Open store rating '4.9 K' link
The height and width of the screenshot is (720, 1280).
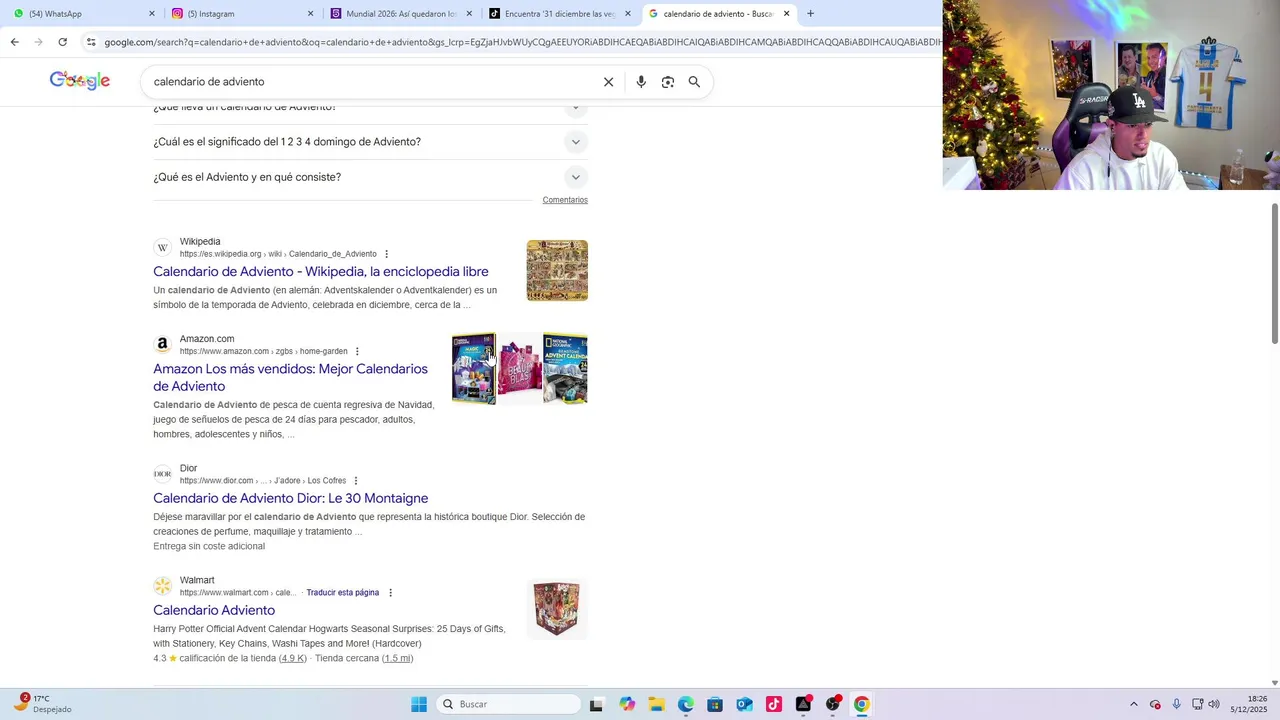click(293, 659)
